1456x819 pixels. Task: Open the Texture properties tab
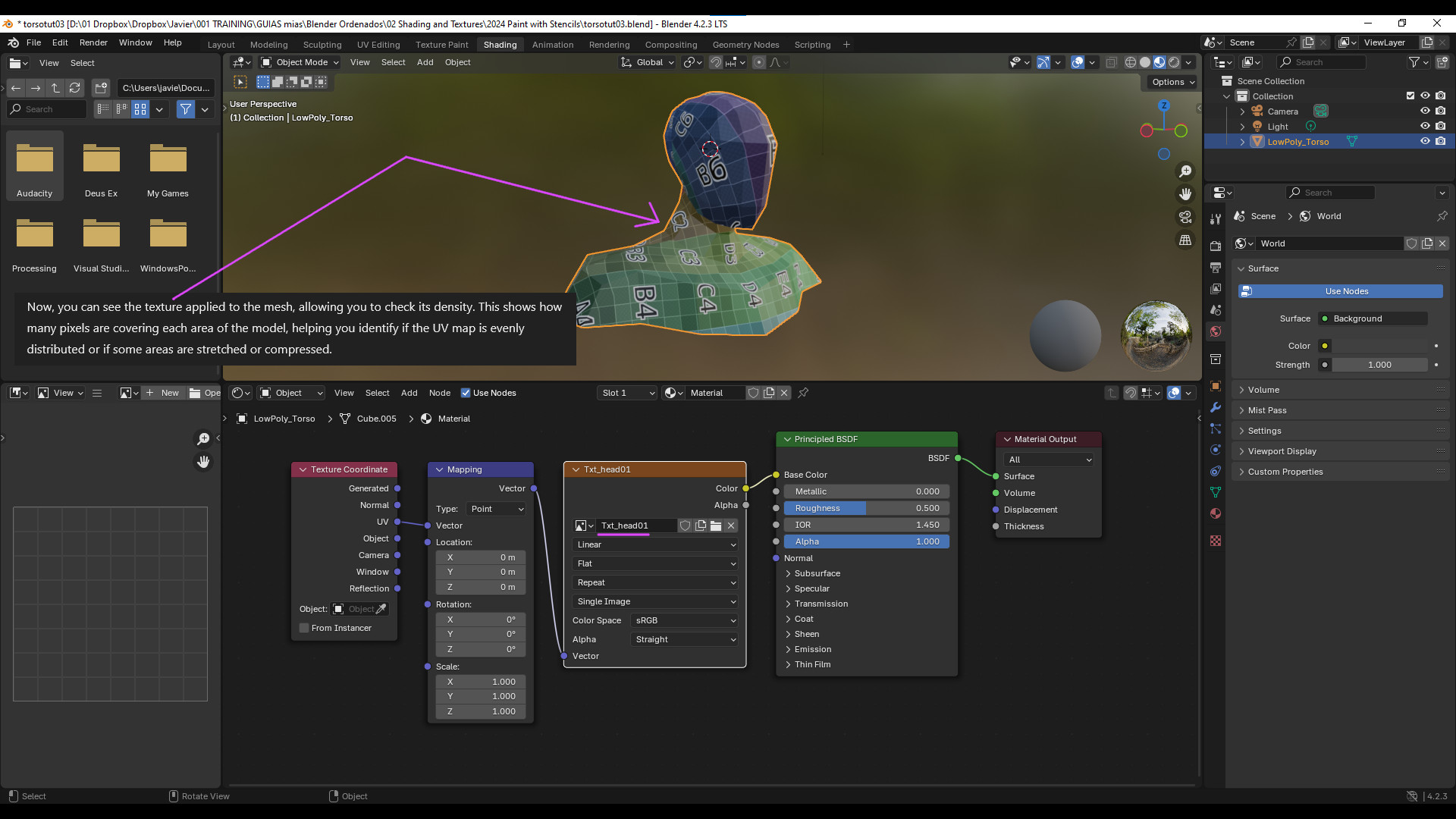(x=1216, y=541)
